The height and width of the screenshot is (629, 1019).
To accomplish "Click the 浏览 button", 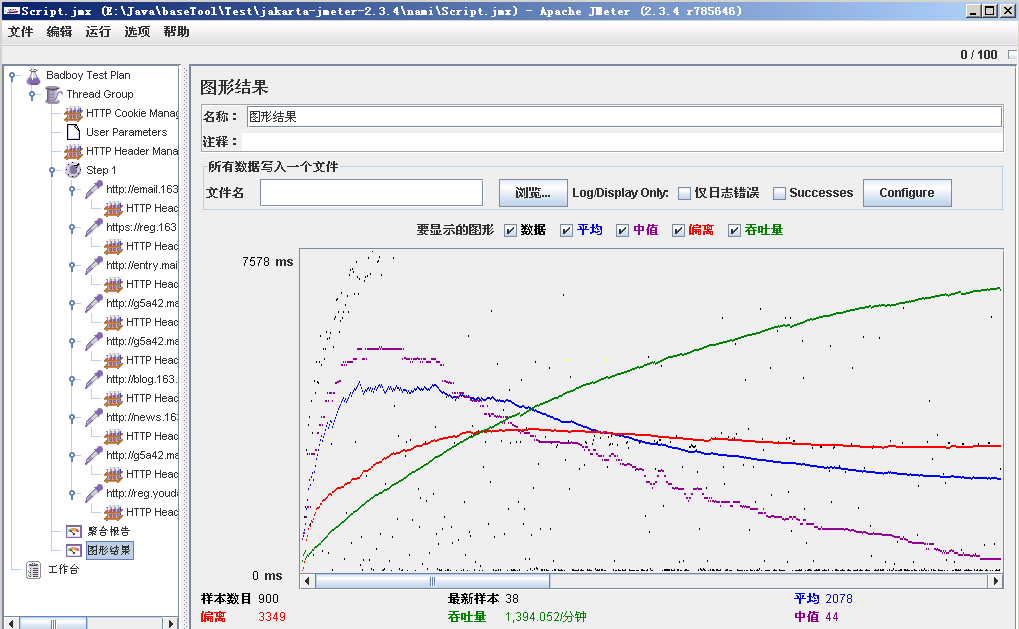I will pyautogui.click(x=531, y=192).
